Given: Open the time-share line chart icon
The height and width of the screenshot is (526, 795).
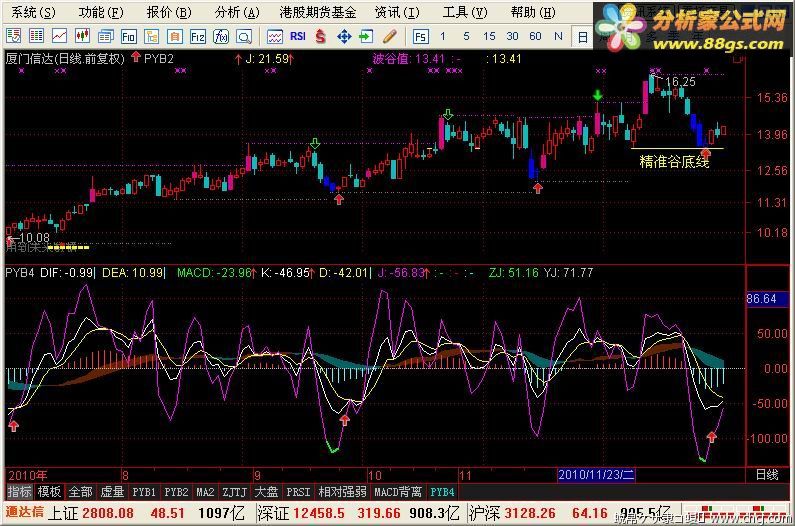Looking at the screenshot, I should click(x=59, y=36).
